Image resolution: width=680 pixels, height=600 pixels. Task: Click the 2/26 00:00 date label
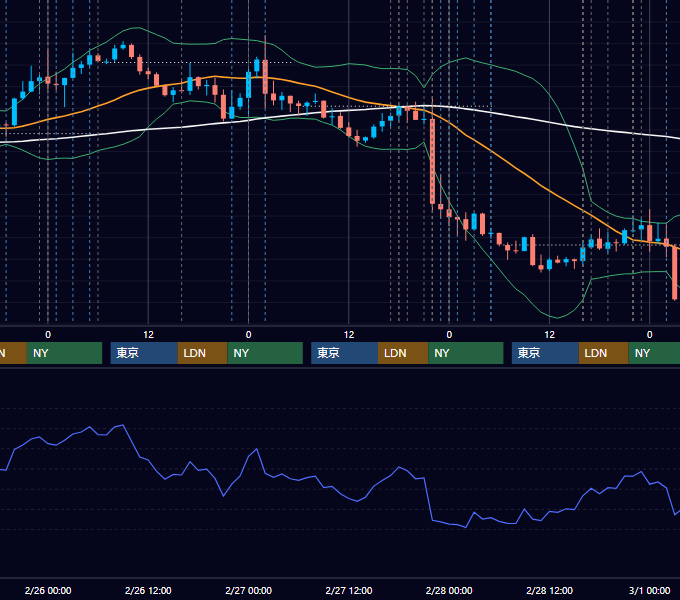pyautogui.click(x=48, y=590)
